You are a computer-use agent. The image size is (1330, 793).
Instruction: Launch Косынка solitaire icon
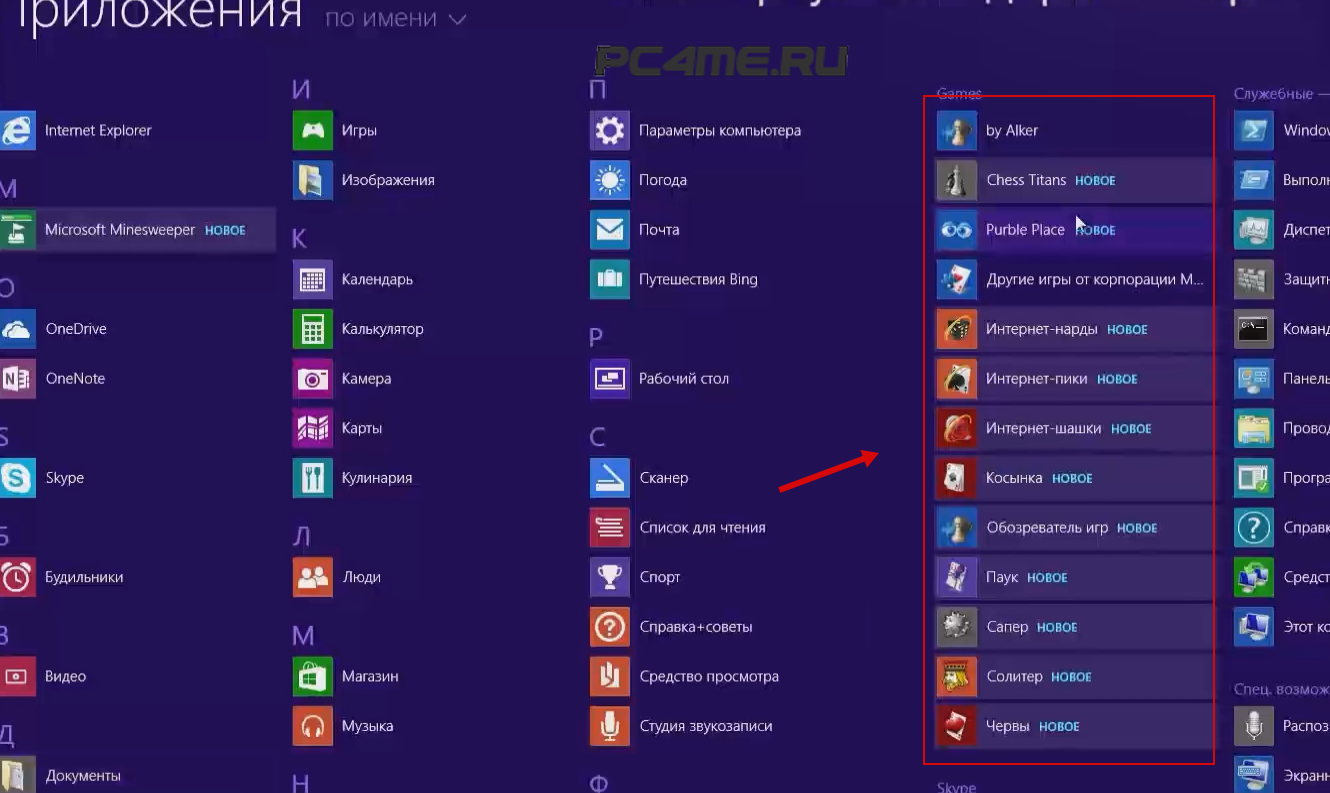tap(957, 478)
